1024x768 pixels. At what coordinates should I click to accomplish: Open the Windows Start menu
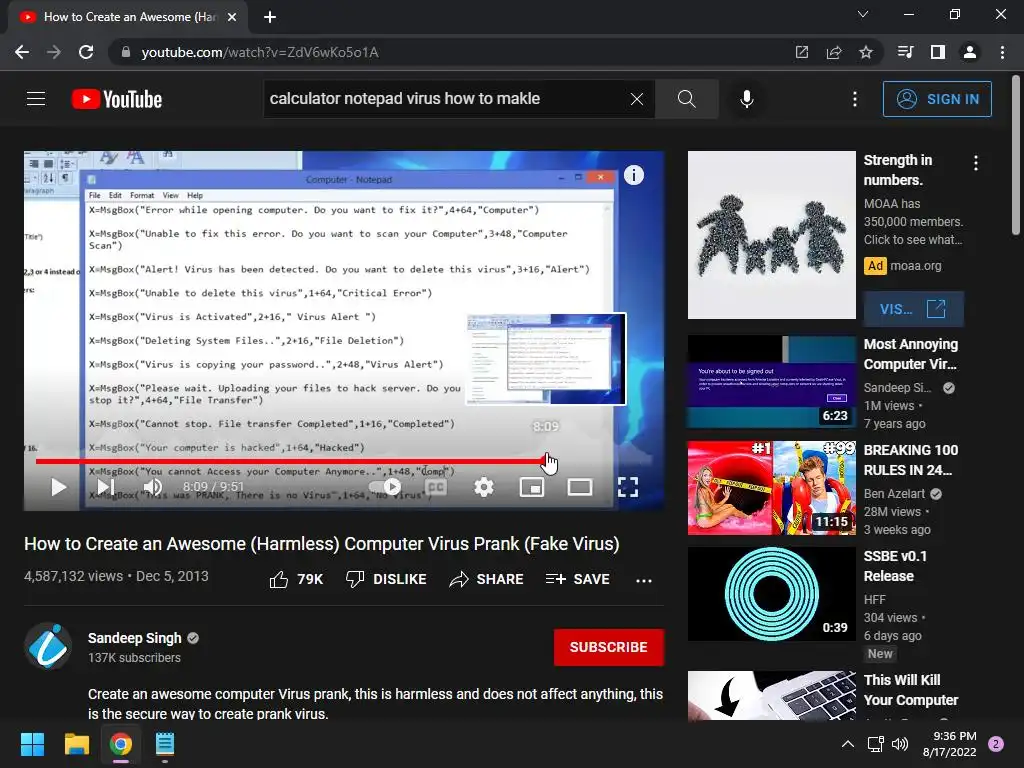[x=32, y=744]
